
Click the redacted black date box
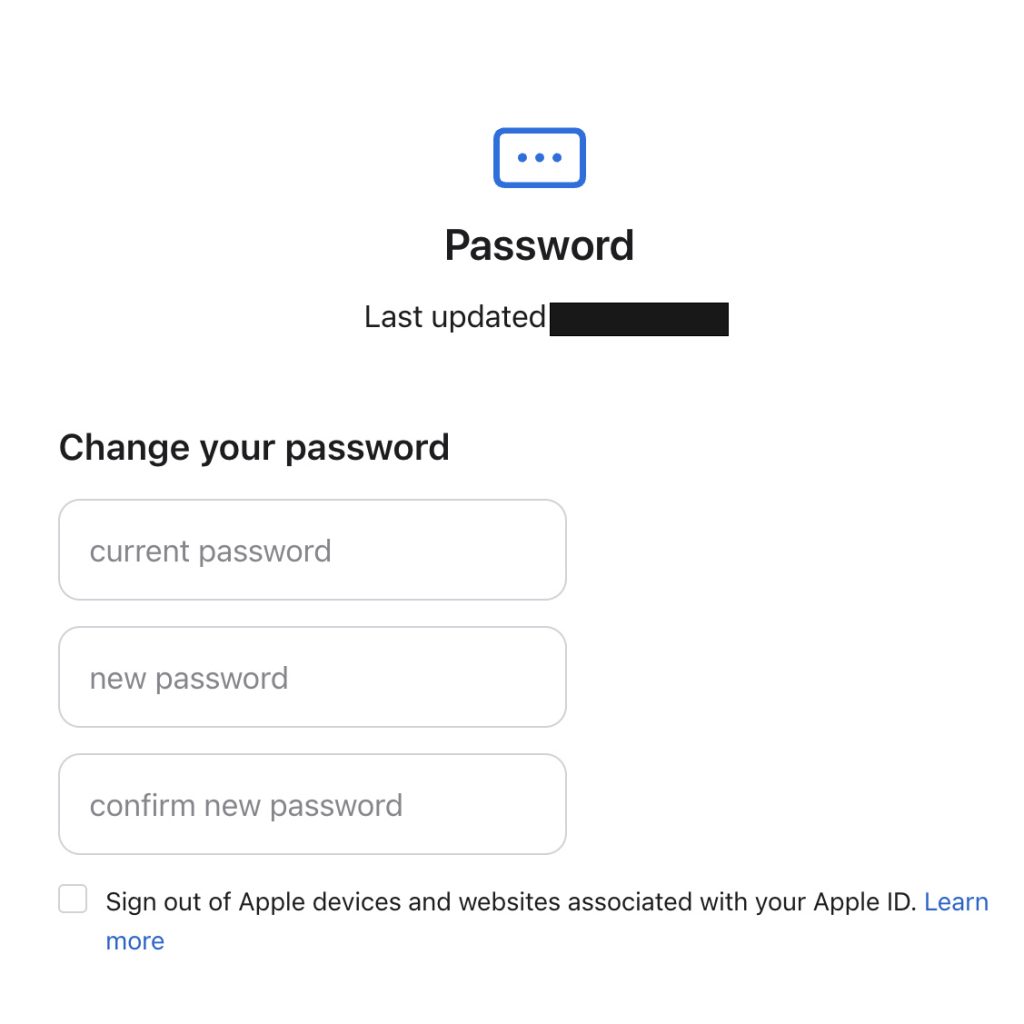[639, 319]
